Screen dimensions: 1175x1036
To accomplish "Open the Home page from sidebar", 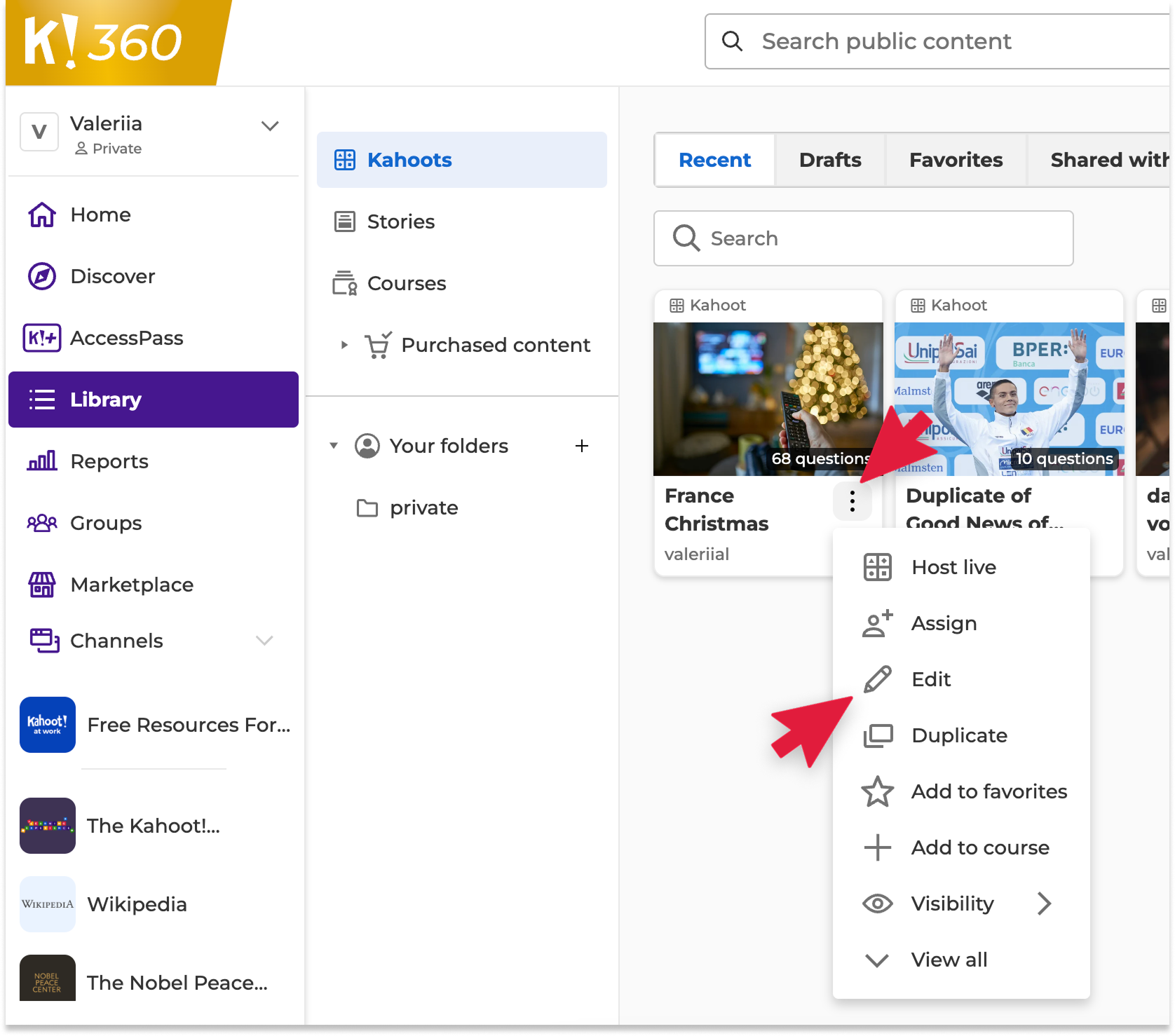I will pos(100,214).
